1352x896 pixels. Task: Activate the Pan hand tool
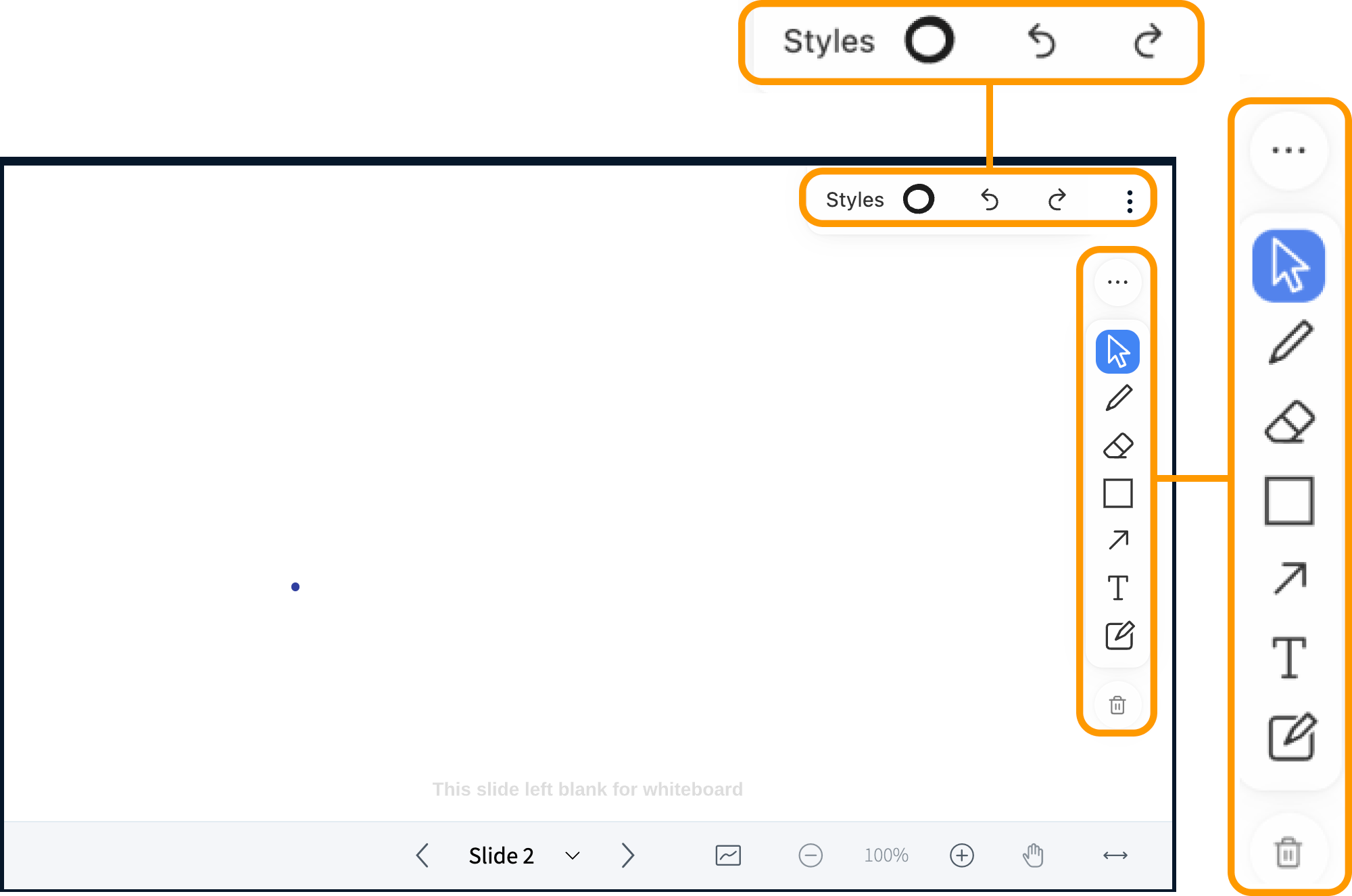pos(1033,855)
